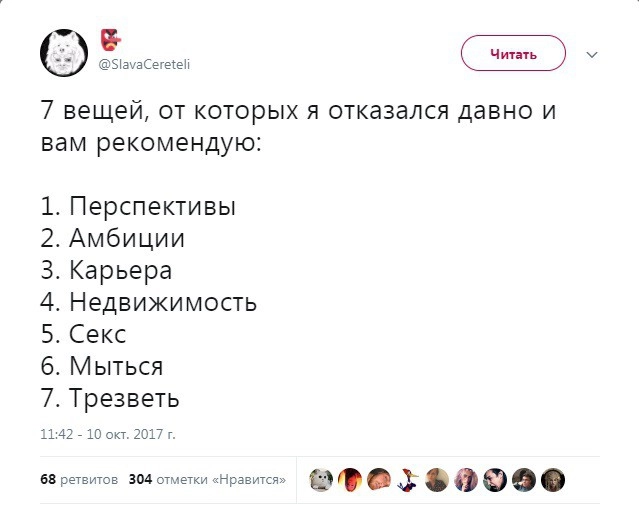Screen dimensions: 639x505
Task: Click the second liker avatar with red-orange tones
Action: pos(350,480)
